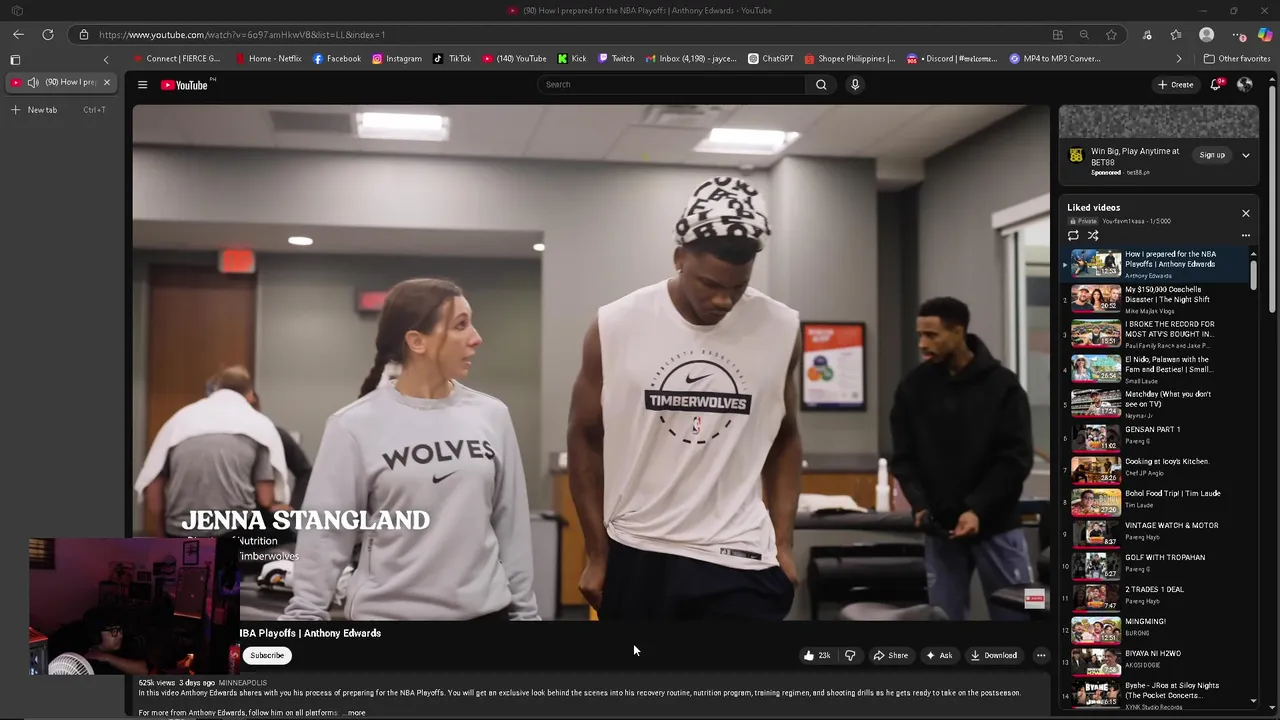The image size is (1280, 720).
Task: Subscribe to the channel
Action: coord(267,655)
